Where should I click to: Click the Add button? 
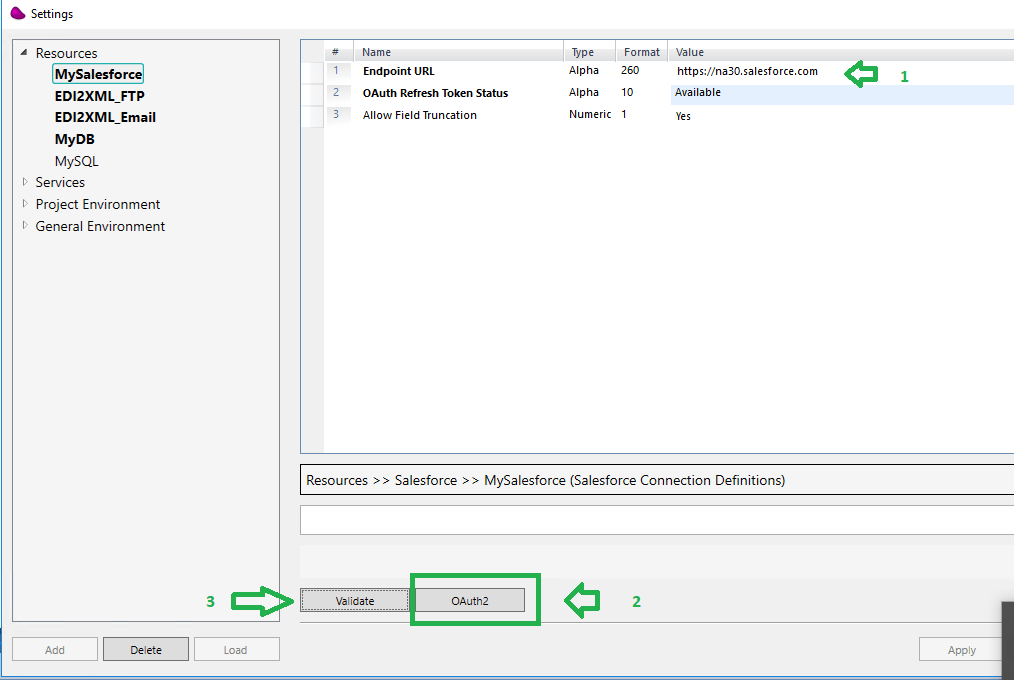pos(55,650)
